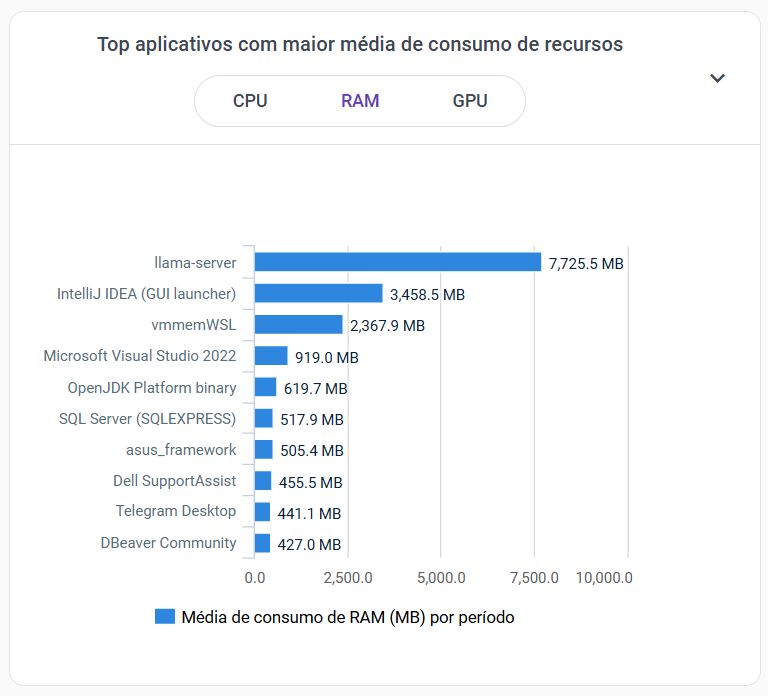This screenshot has width=768, height=696.
Task: Click the 'llama-server' axis label
Action: pos(195,263)
